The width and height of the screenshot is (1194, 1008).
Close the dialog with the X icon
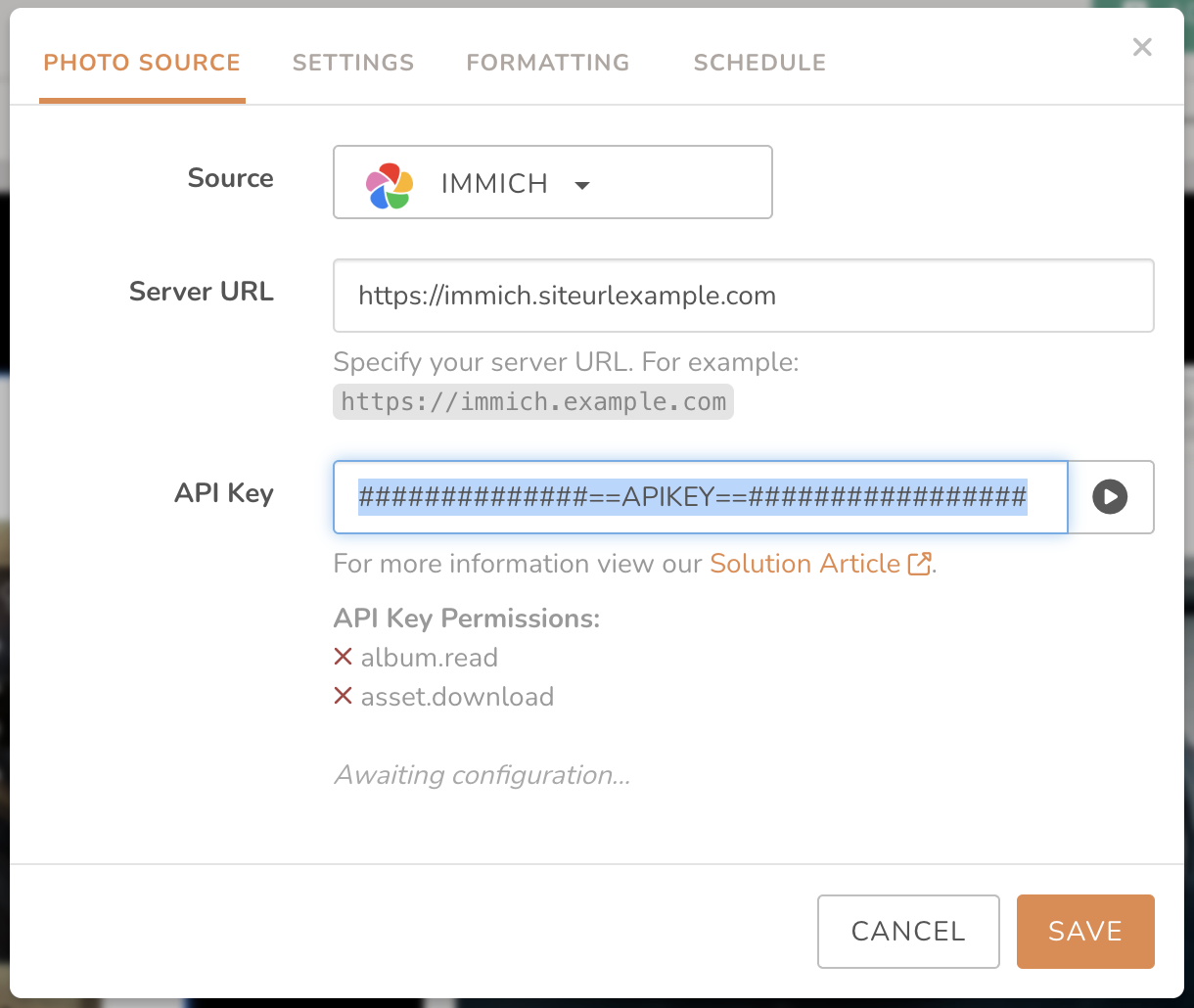1142,47
